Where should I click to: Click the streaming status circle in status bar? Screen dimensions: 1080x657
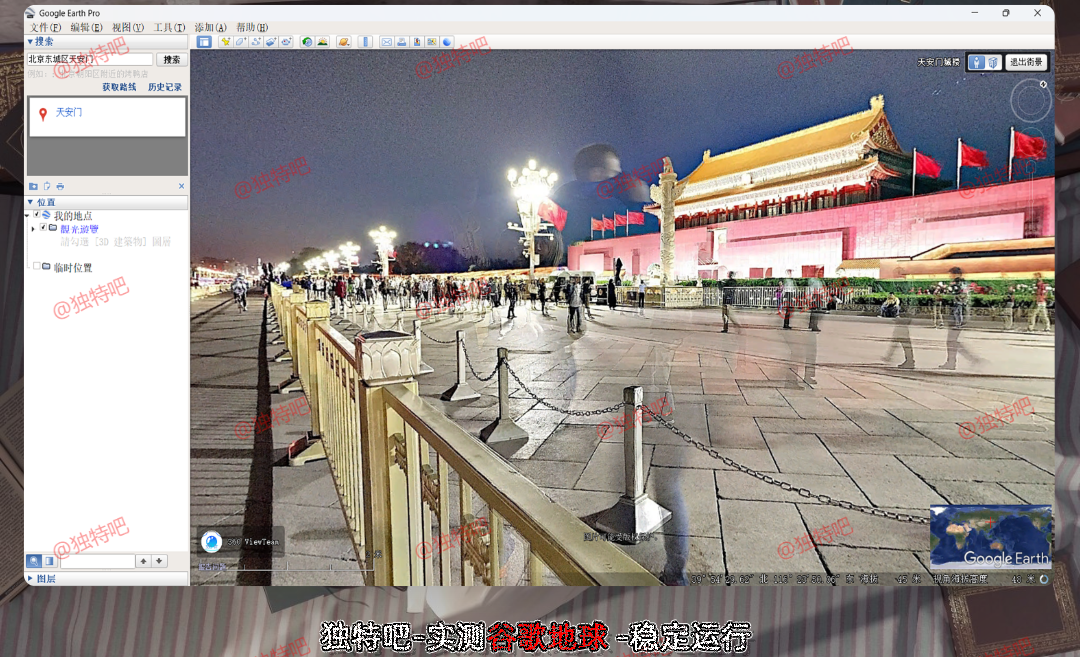point(1044,579)
